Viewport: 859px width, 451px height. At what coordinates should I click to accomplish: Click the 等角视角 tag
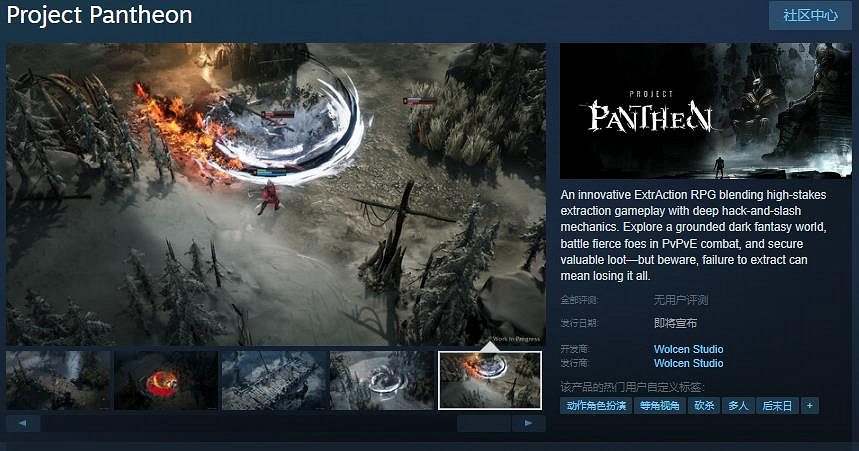click(x=660, y=406)
